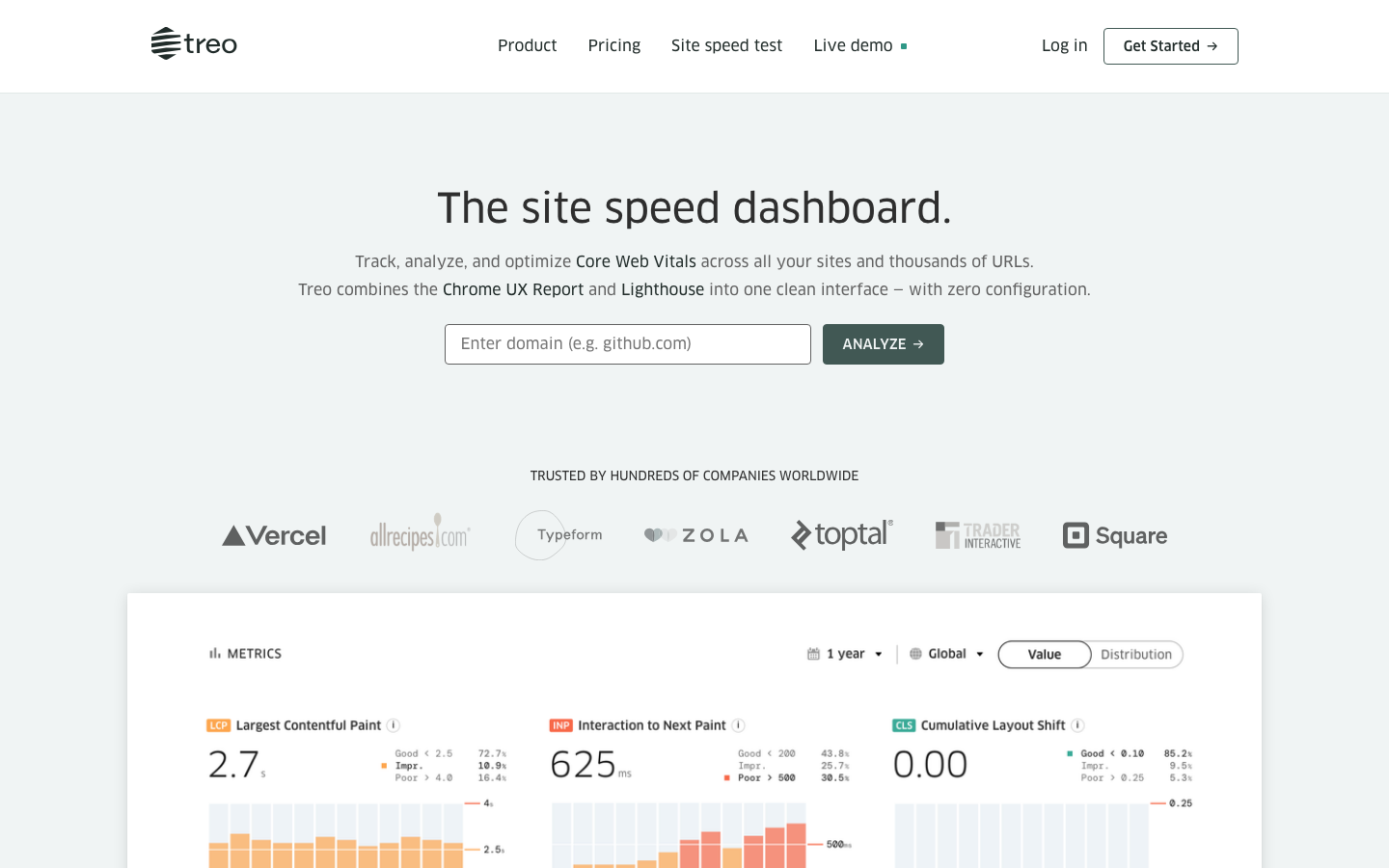Click info icon next to Cumulative Layout Shift
Image resolution: width=1389 pixels, height=868 pixels.
point(1077,725)
